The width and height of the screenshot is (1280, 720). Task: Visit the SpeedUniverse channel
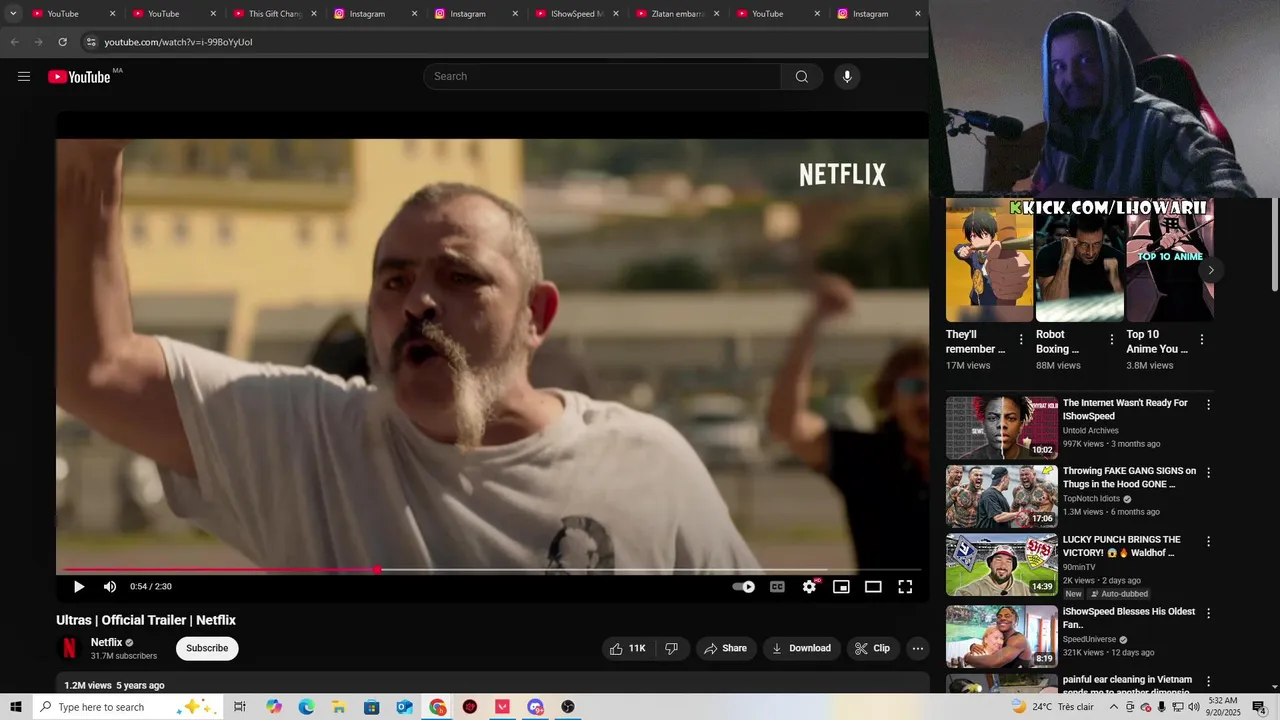(x=1090, y=640)
